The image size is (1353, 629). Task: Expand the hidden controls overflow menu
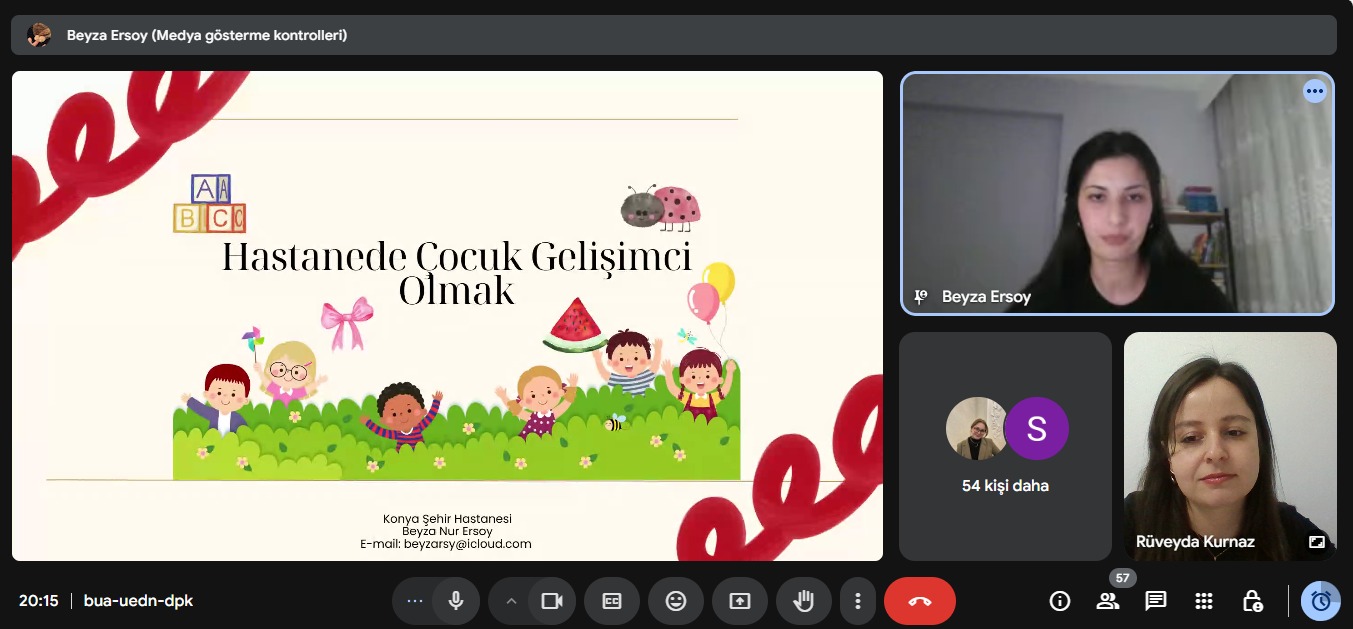[x=414, y=601]
